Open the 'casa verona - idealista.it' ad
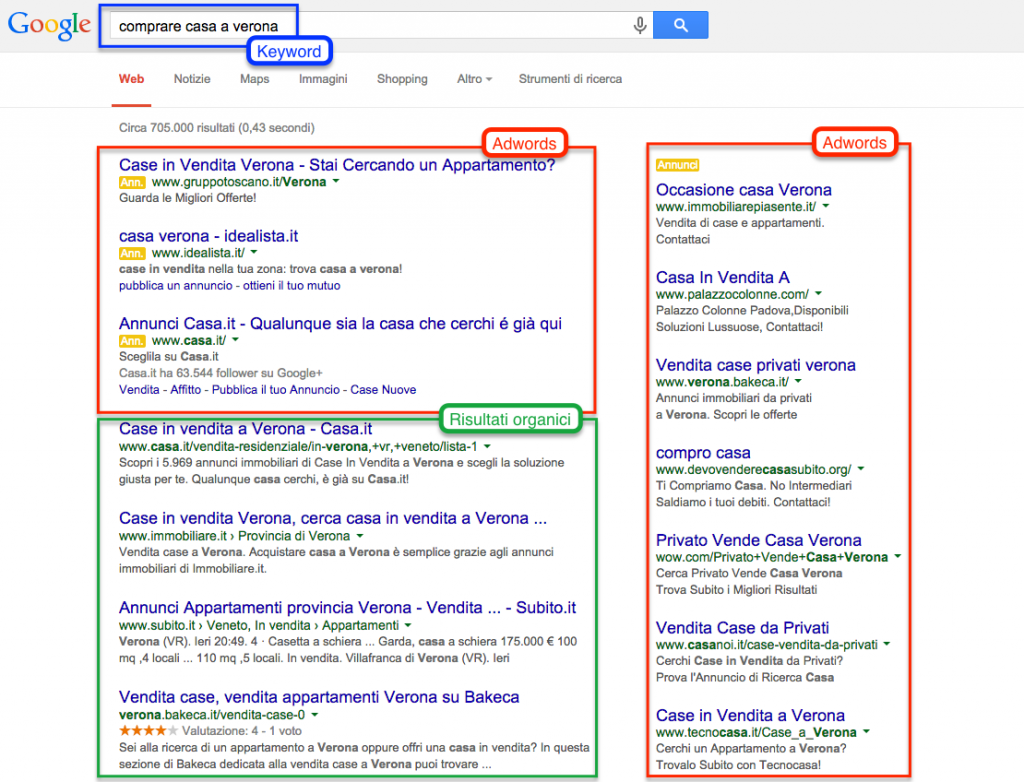This screenshot has height=782, width=1024. coord(208,236)
